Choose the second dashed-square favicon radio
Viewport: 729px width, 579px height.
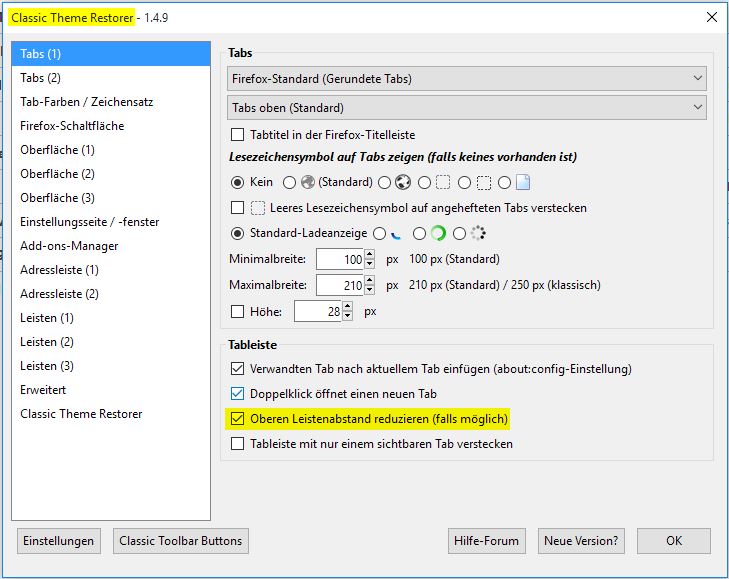pyautogui.click(x=464, y=182)
